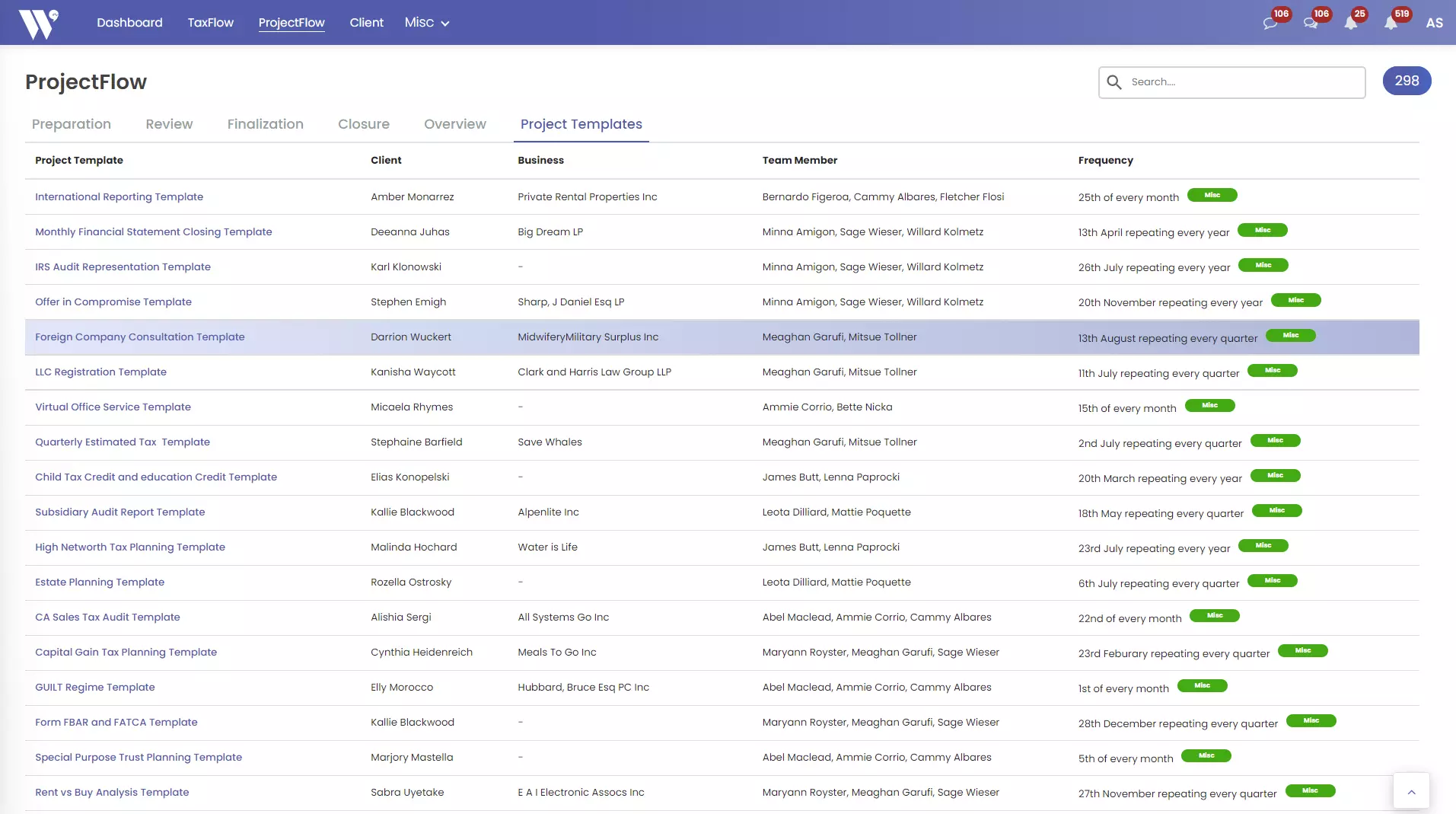Open the Estate Planning Template link

click(x=99, y=582)
